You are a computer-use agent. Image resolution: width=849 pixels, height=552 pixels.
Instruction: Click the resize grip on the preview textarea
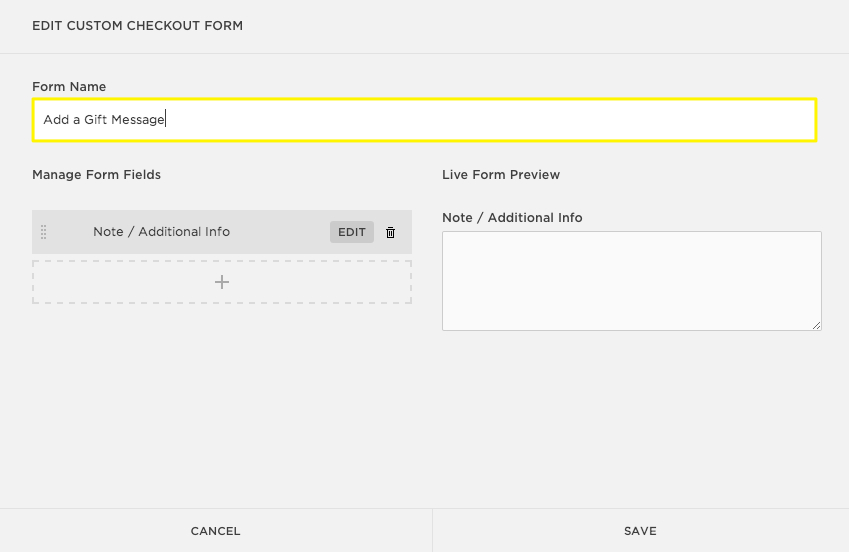point(816,325)
